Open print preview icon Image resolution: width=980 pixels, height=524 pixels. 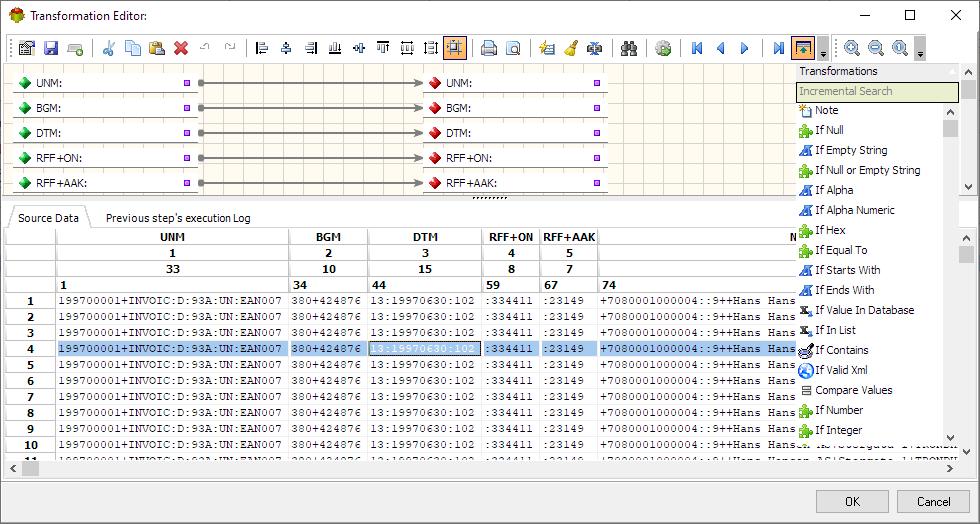(513, 48)
